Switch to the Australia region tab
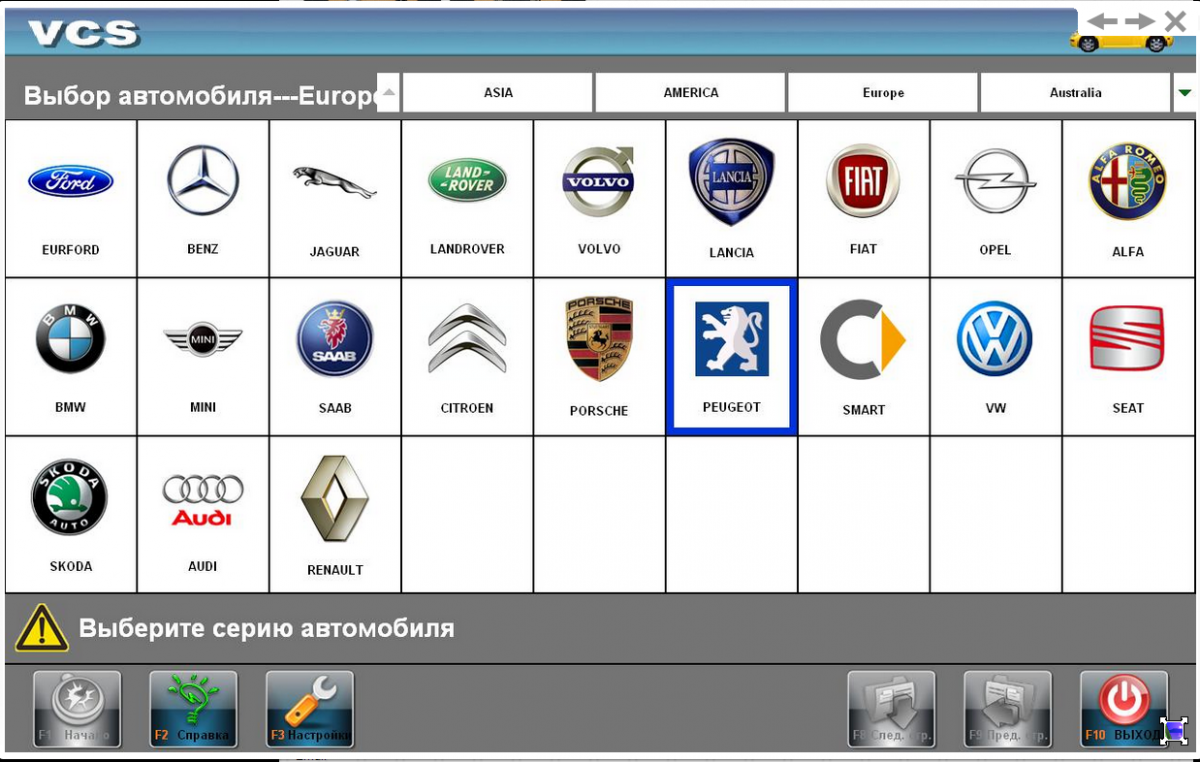The height and width of the screenshot is (762, 1200). click(x=1075, y=92)
